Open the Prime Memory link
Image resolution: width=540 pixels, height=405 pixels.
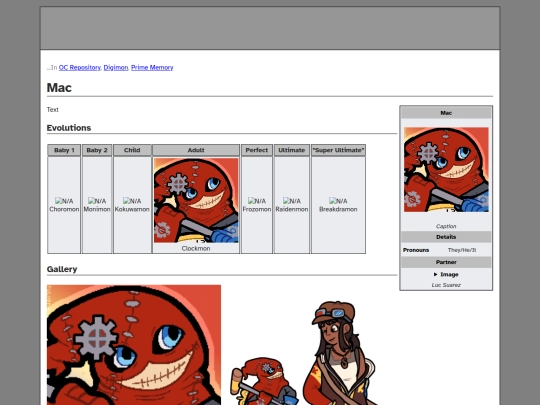tap(152, 68)
